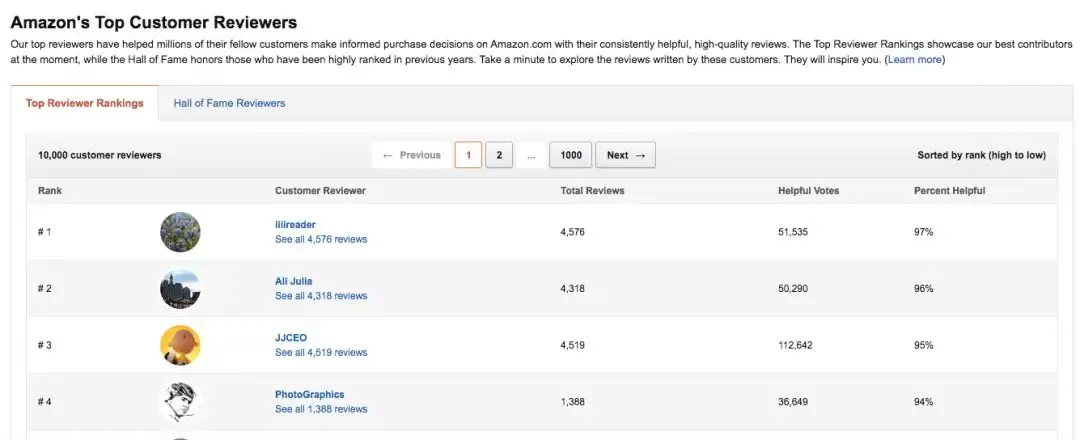Open JJCEO's avatar image
This screenshot has width=1080, height=440.
coord(180,345)
